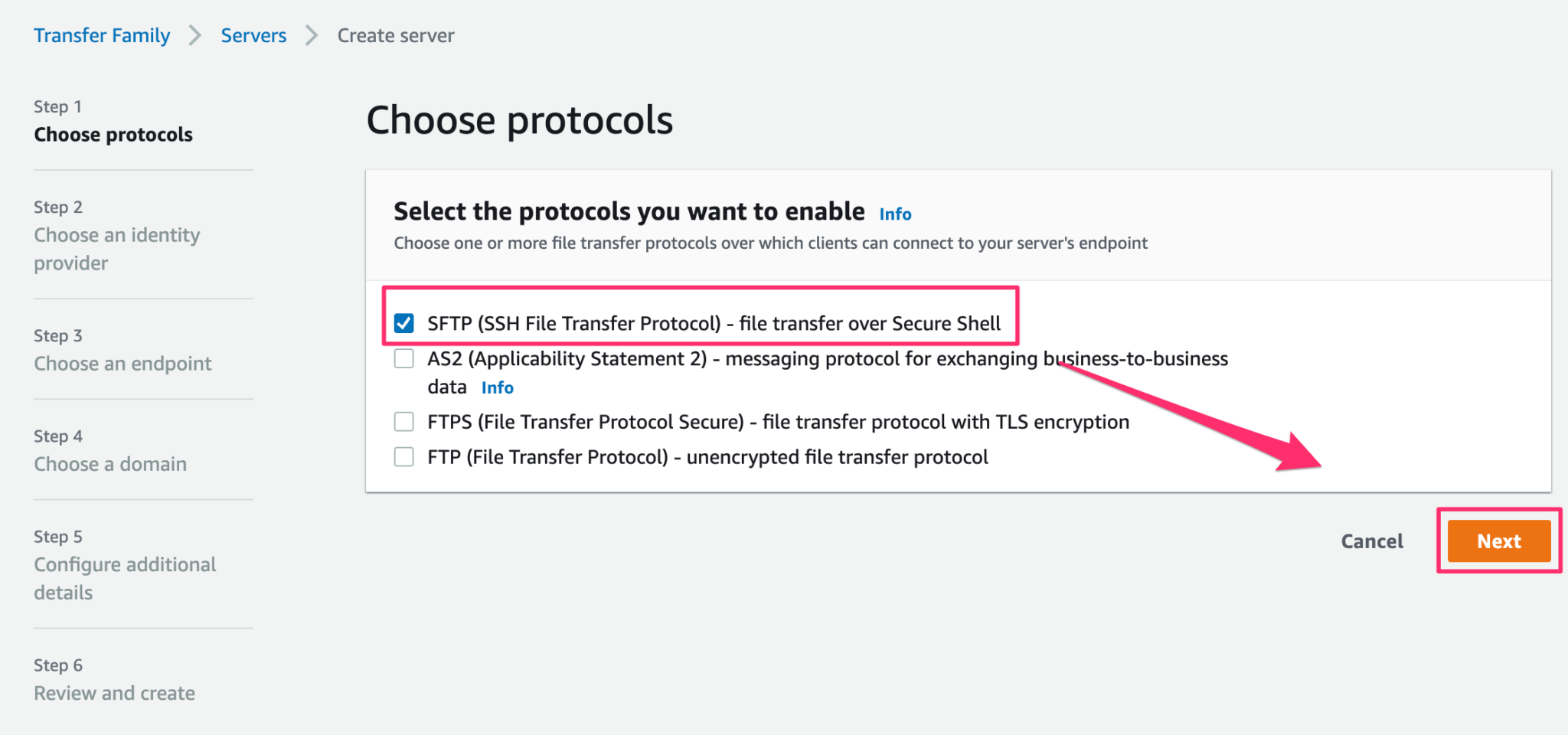Enable the SFTP protocol checkbox

click(403, 322)
